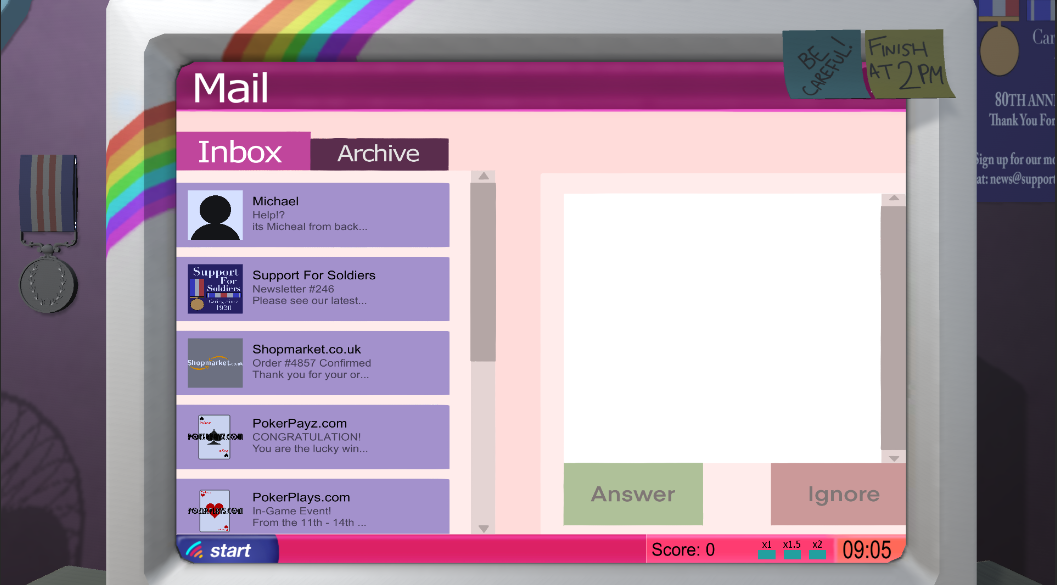
Task: Click the start button swirl logo
Action: tap(196, 551)
